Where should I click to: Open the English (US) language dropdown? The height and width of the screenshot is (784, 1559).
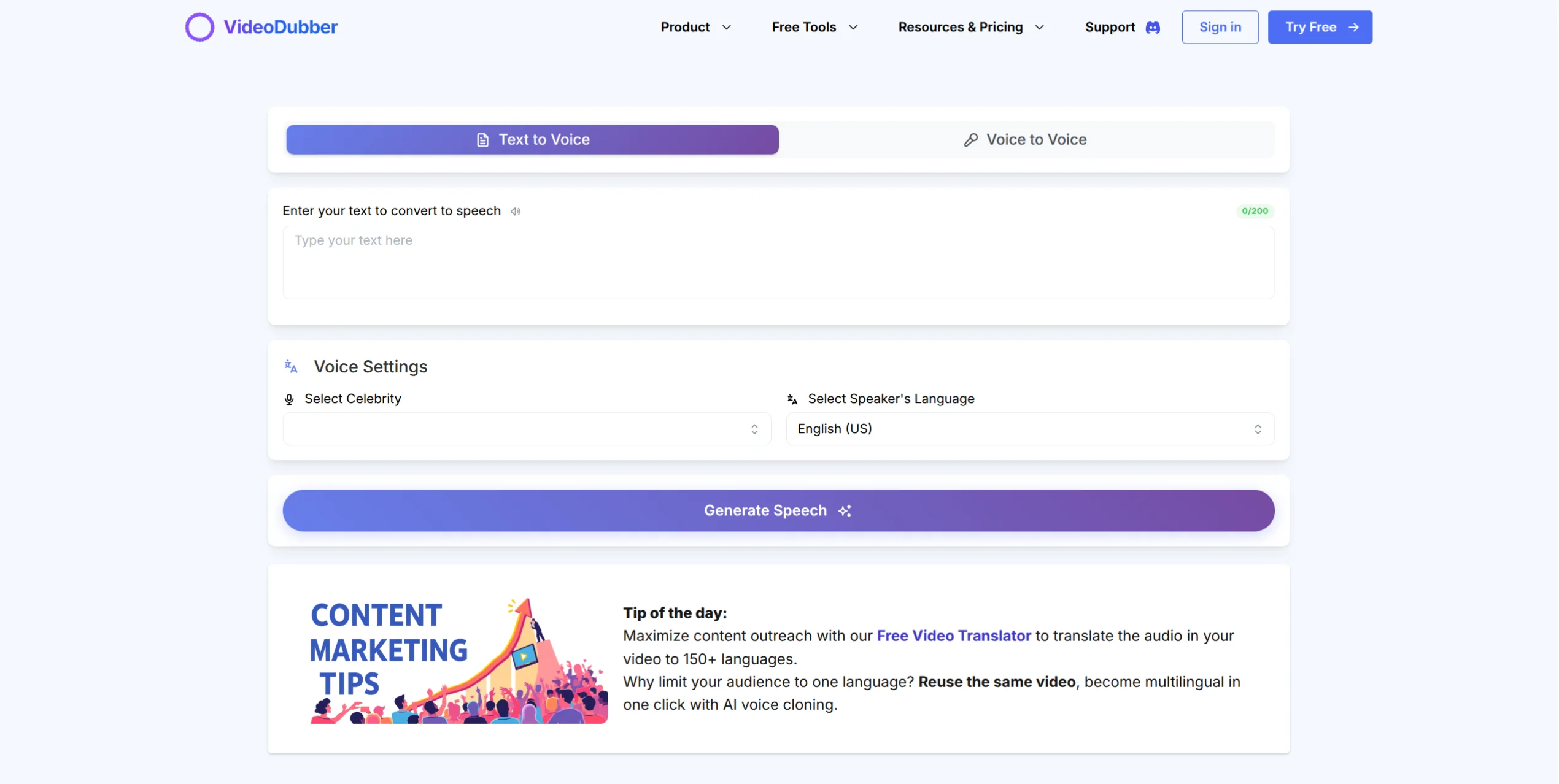[1029, 429]
